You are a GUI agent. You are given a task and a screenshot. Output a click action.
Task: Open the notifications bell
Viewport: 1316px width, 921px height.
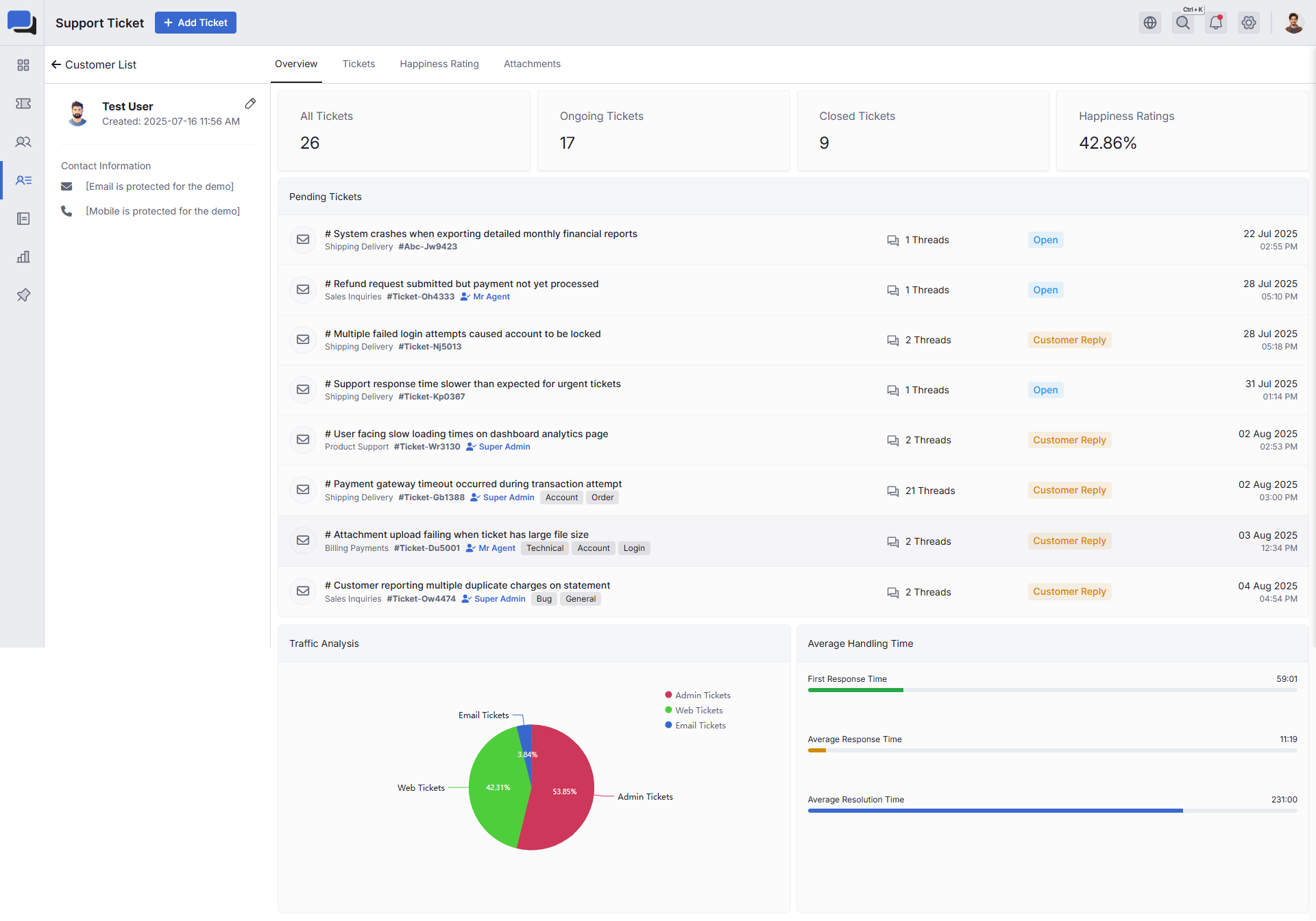(x=1216, y=23)
